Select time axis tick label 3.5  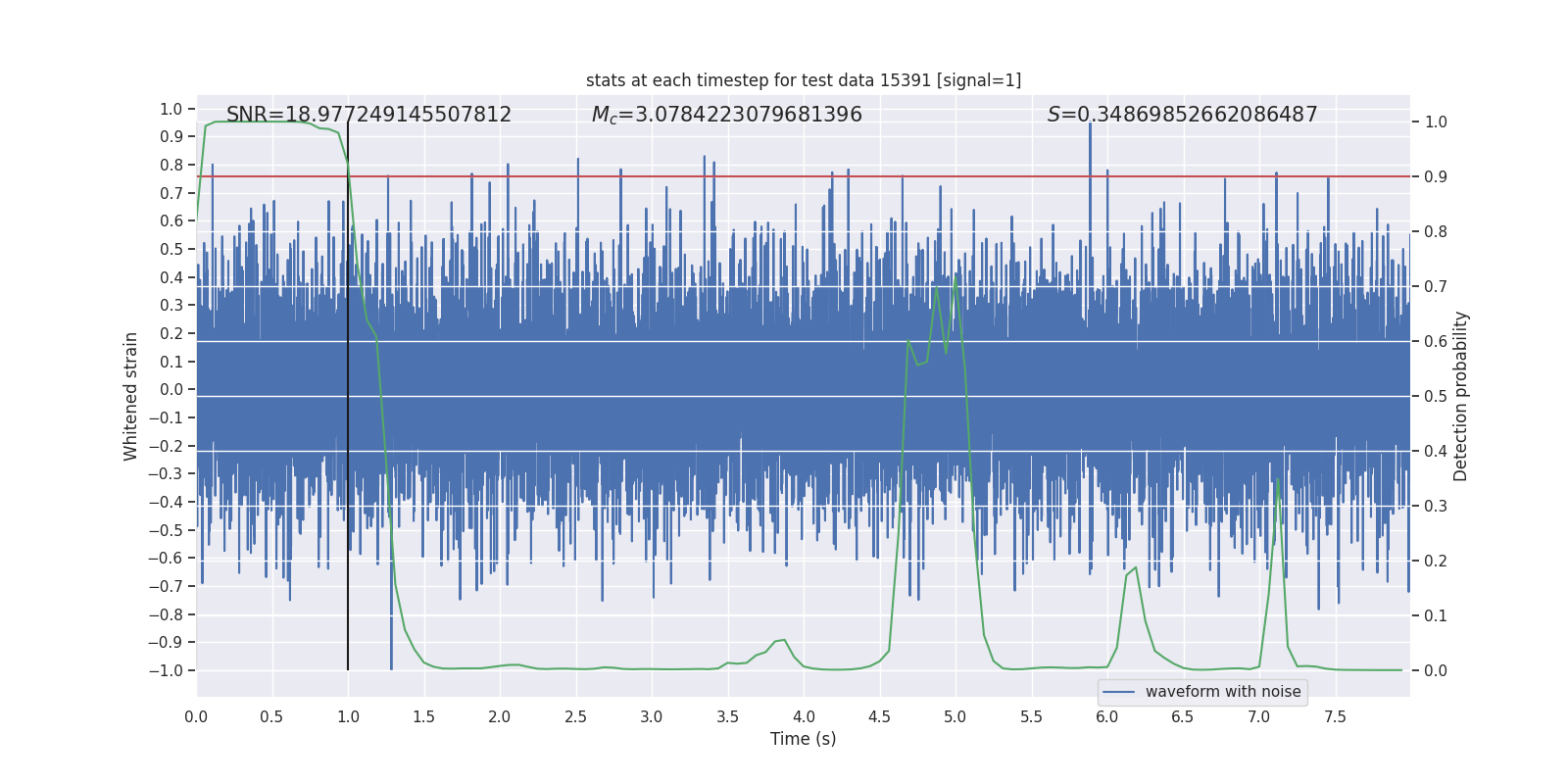pyautogui.click(x=728, y=716)
